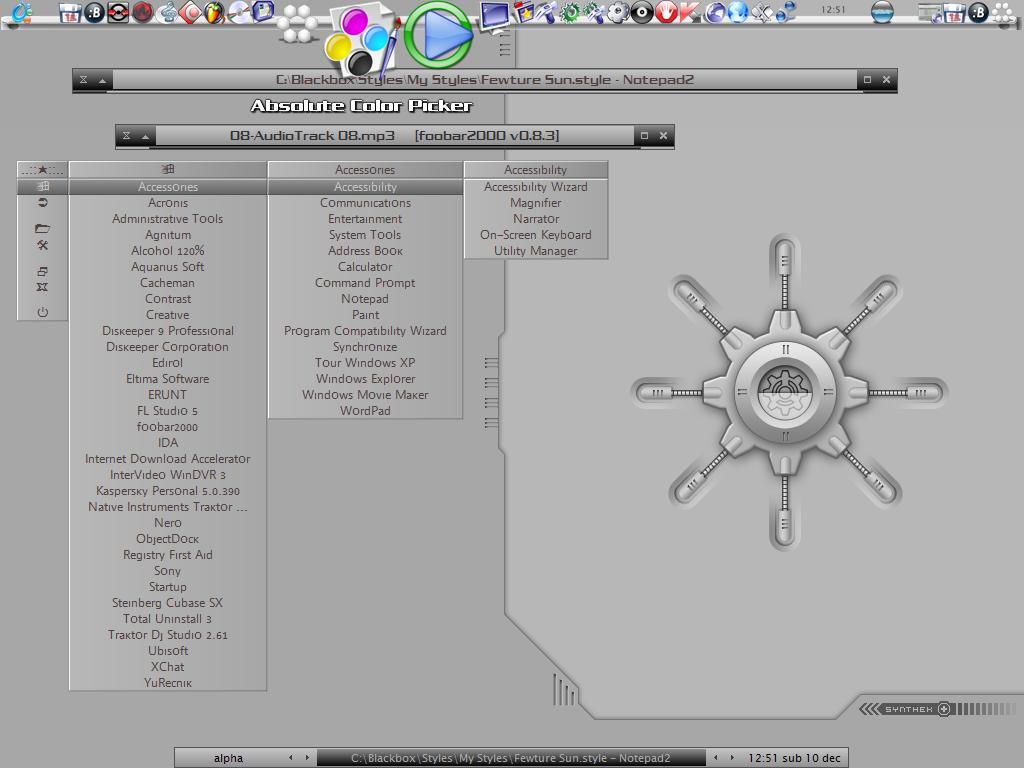Click the foobar2000 window title bar
1024x768 pixels.
tap(394, 136)
